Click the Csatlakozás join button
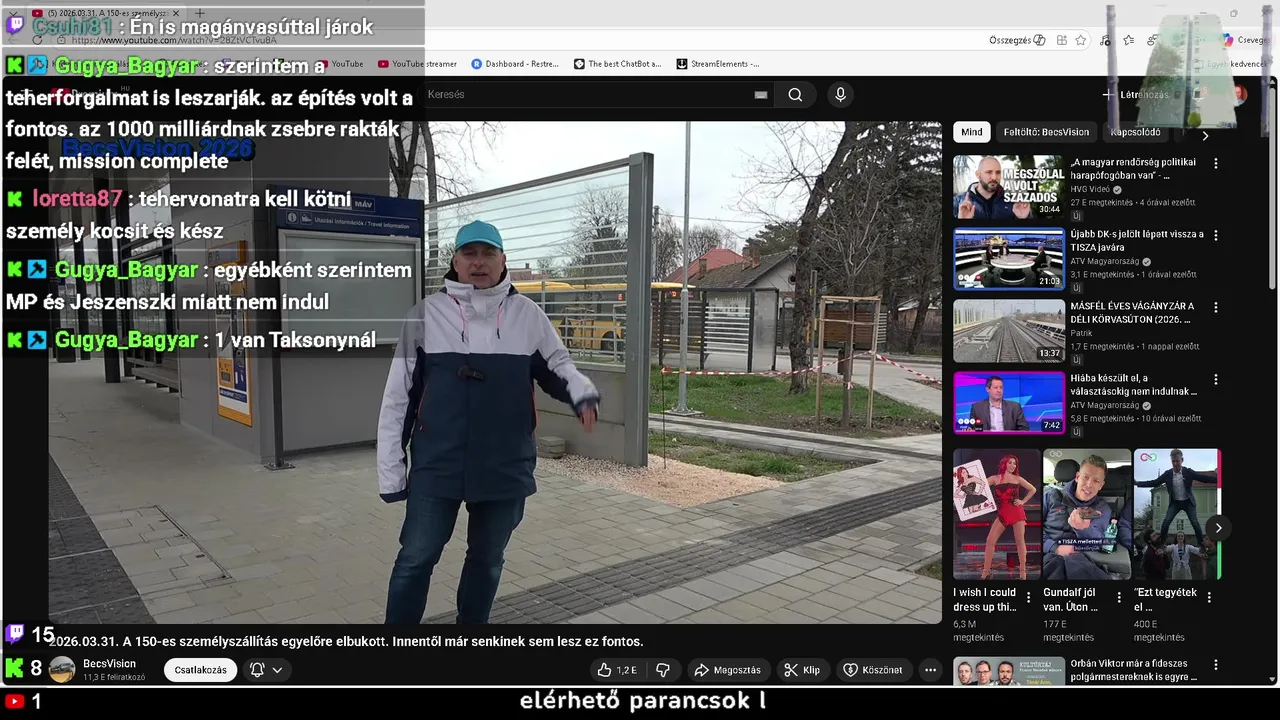This screenshot has width=1280, height=720. [200, 670]
